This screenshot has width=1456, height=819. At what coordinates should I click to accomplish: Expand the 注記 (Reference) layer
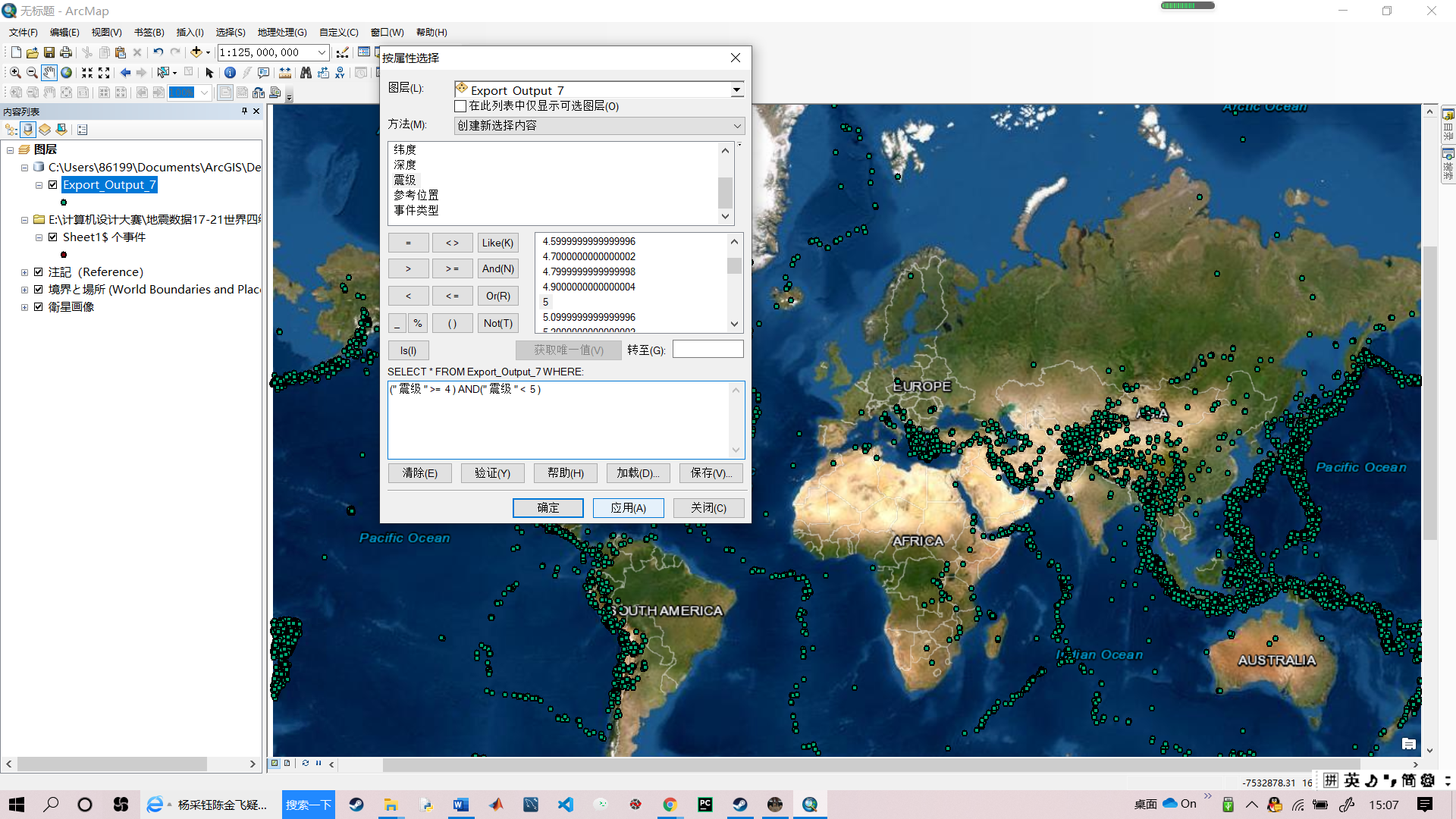pos(24,271)
